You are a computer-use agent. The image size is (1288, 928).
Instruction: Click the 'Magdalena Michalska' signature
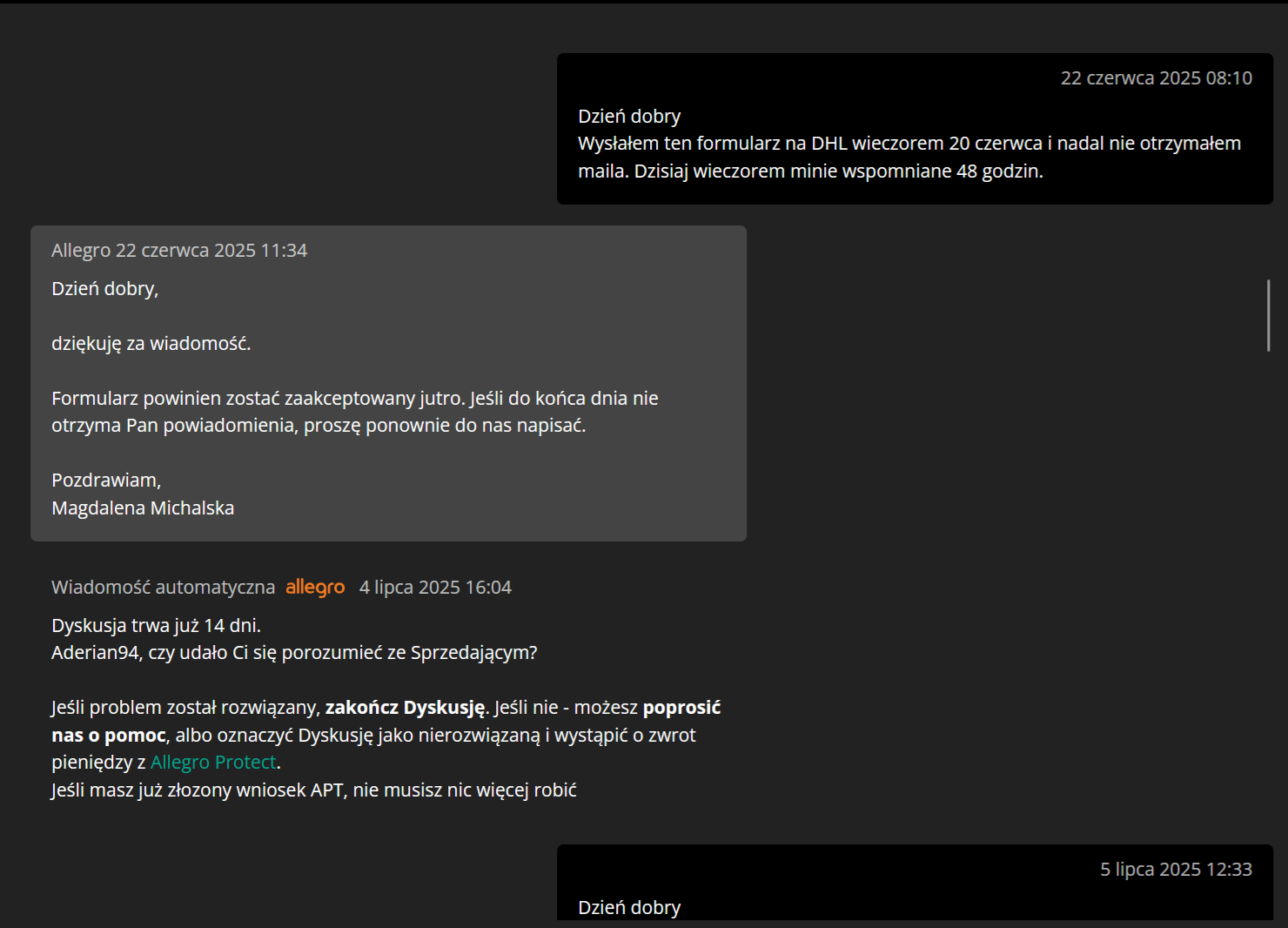[x=143, y=508]
